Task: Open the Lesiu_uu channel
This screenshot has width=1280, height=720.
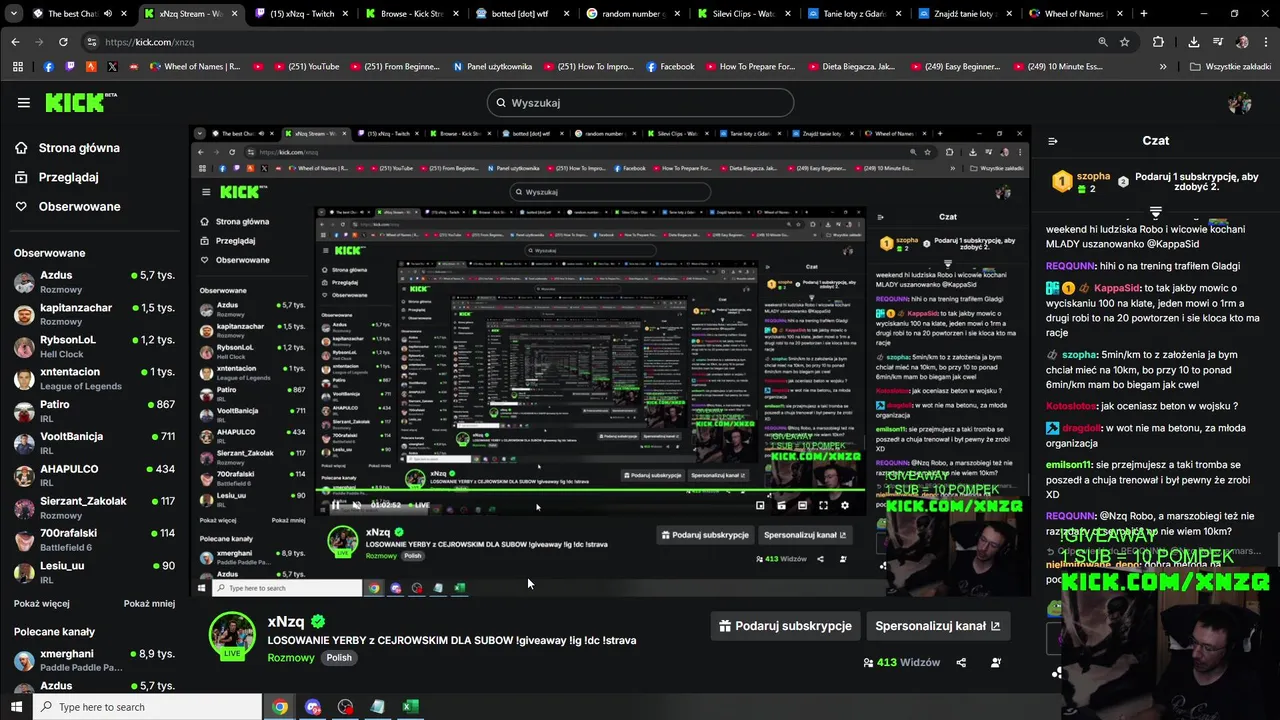Action: point(94,572)
